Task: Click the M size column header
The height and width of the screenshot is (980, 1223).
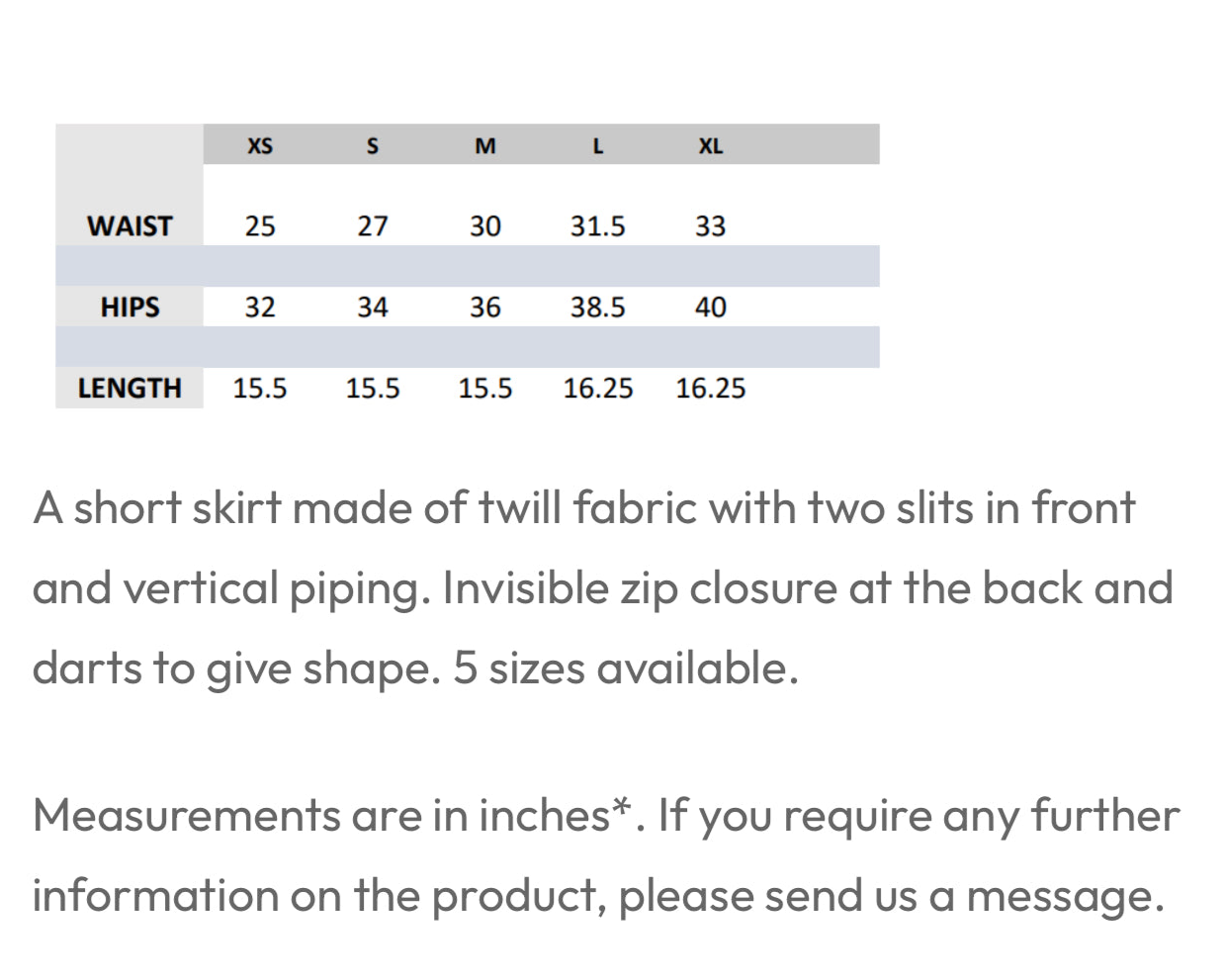Action: coord(484,146)
